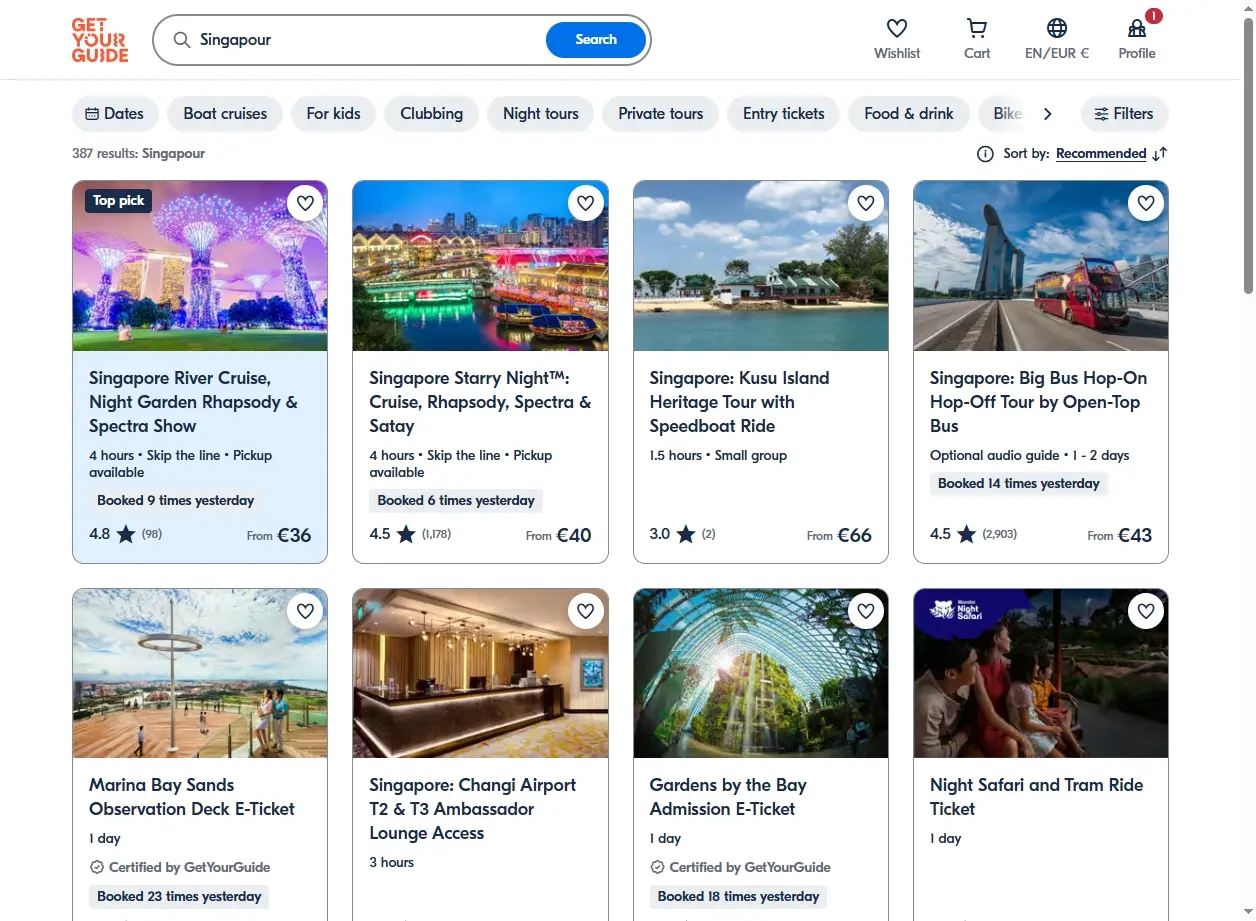
Task: Click 'Booked 14 times yesterday' label
Action: point(1018,484)
